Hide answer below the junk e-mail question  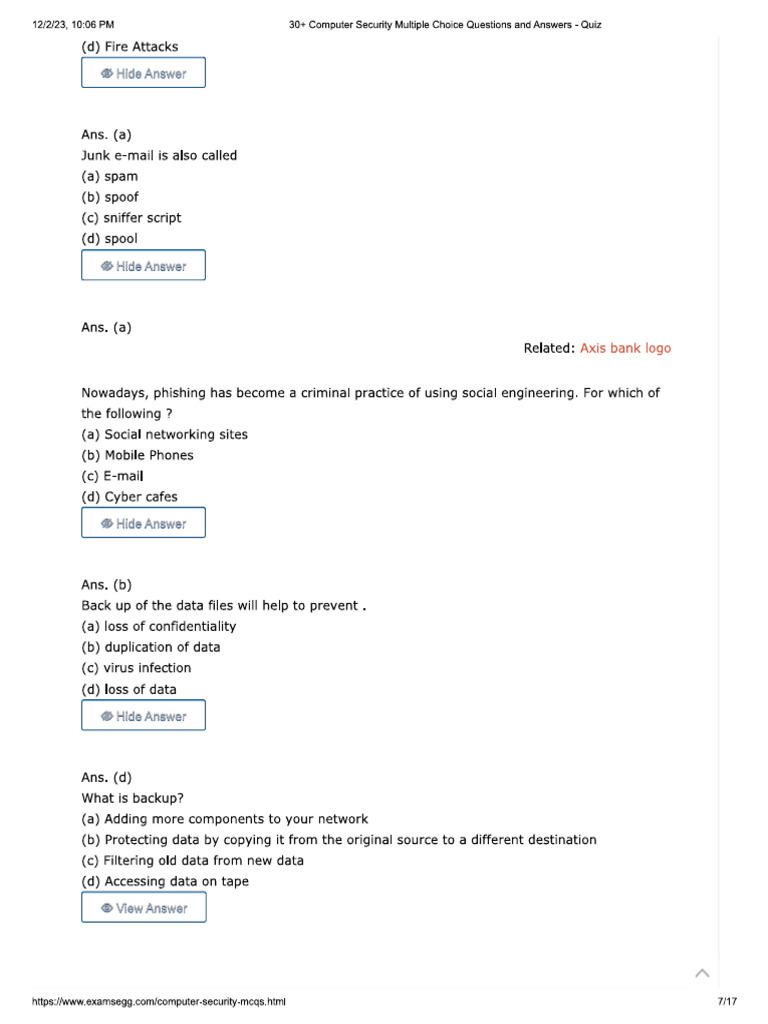(143, 266)
